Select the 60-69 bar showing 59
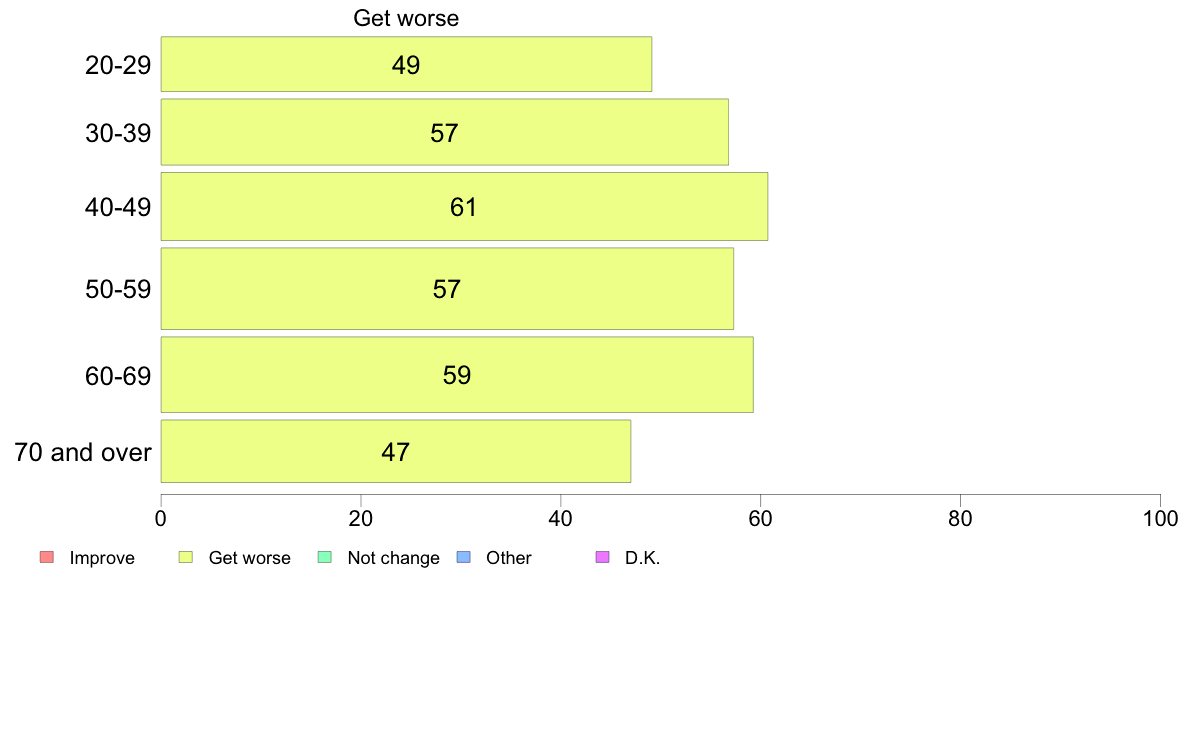This screenshot has width=1188, height=736. 457,374
